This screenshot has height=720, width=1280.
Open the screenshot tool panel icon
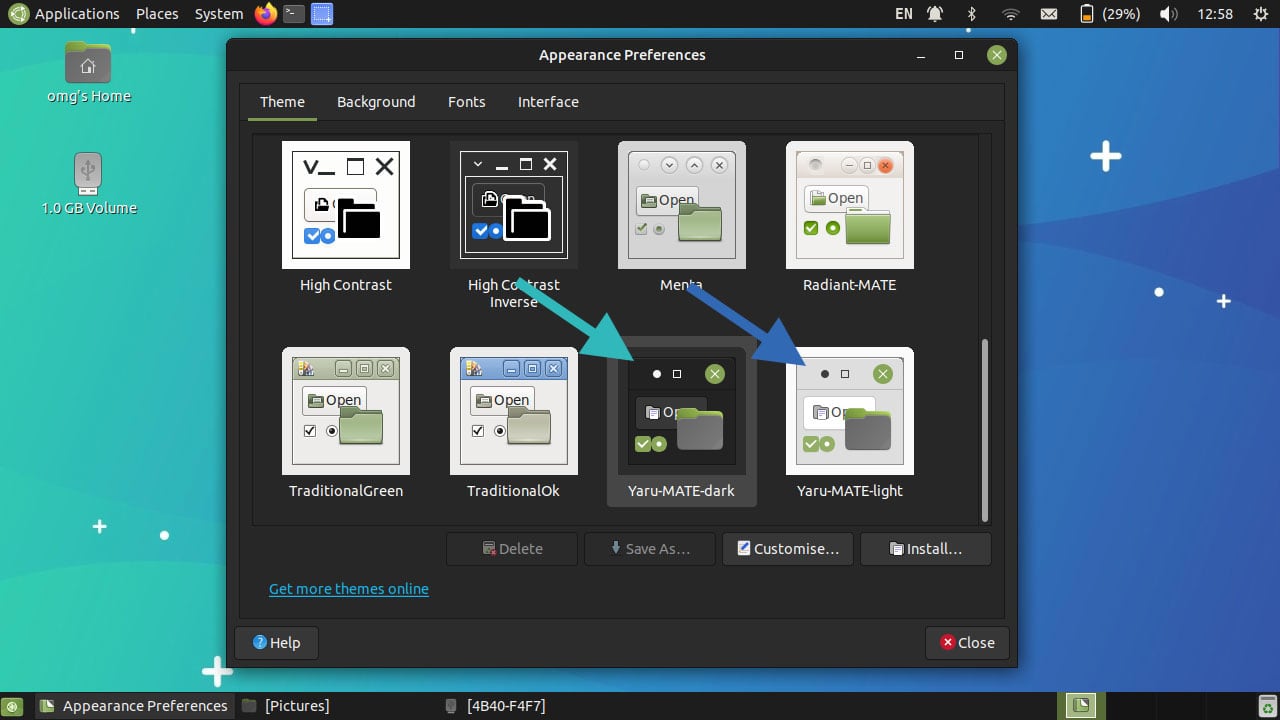click(321, 14)
